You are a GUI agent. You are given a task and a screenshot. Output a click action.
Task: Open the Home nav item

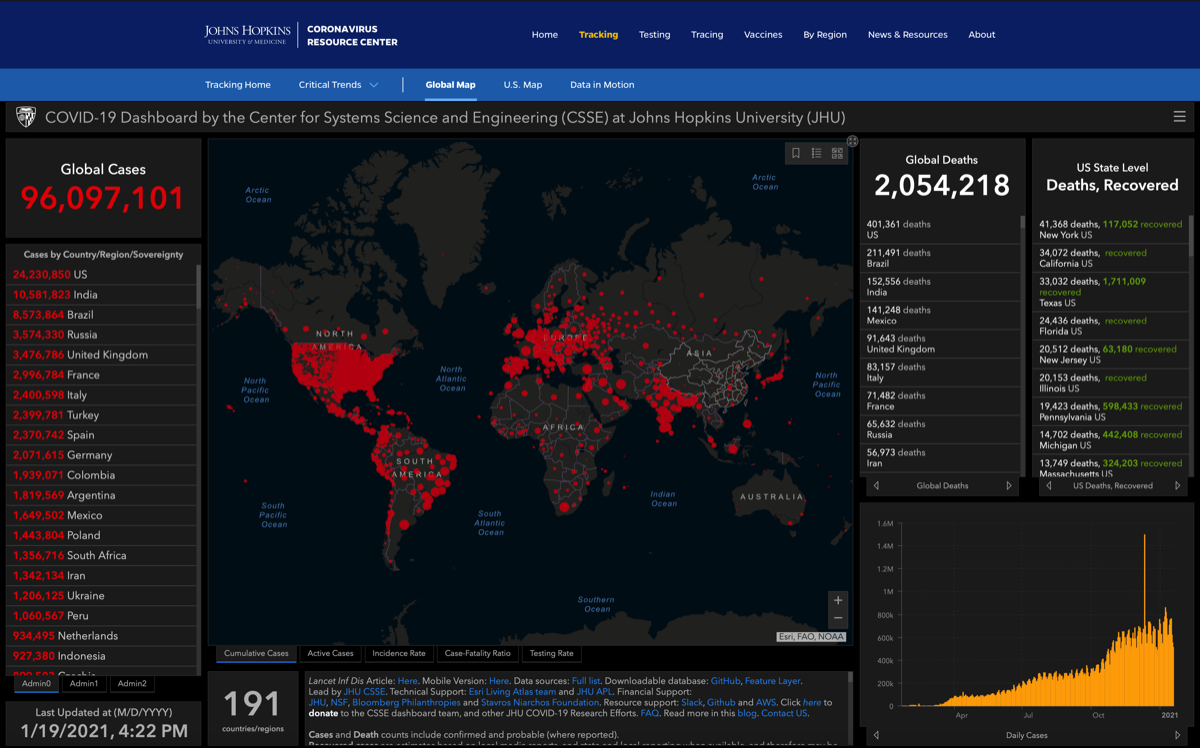coord(545,35)
